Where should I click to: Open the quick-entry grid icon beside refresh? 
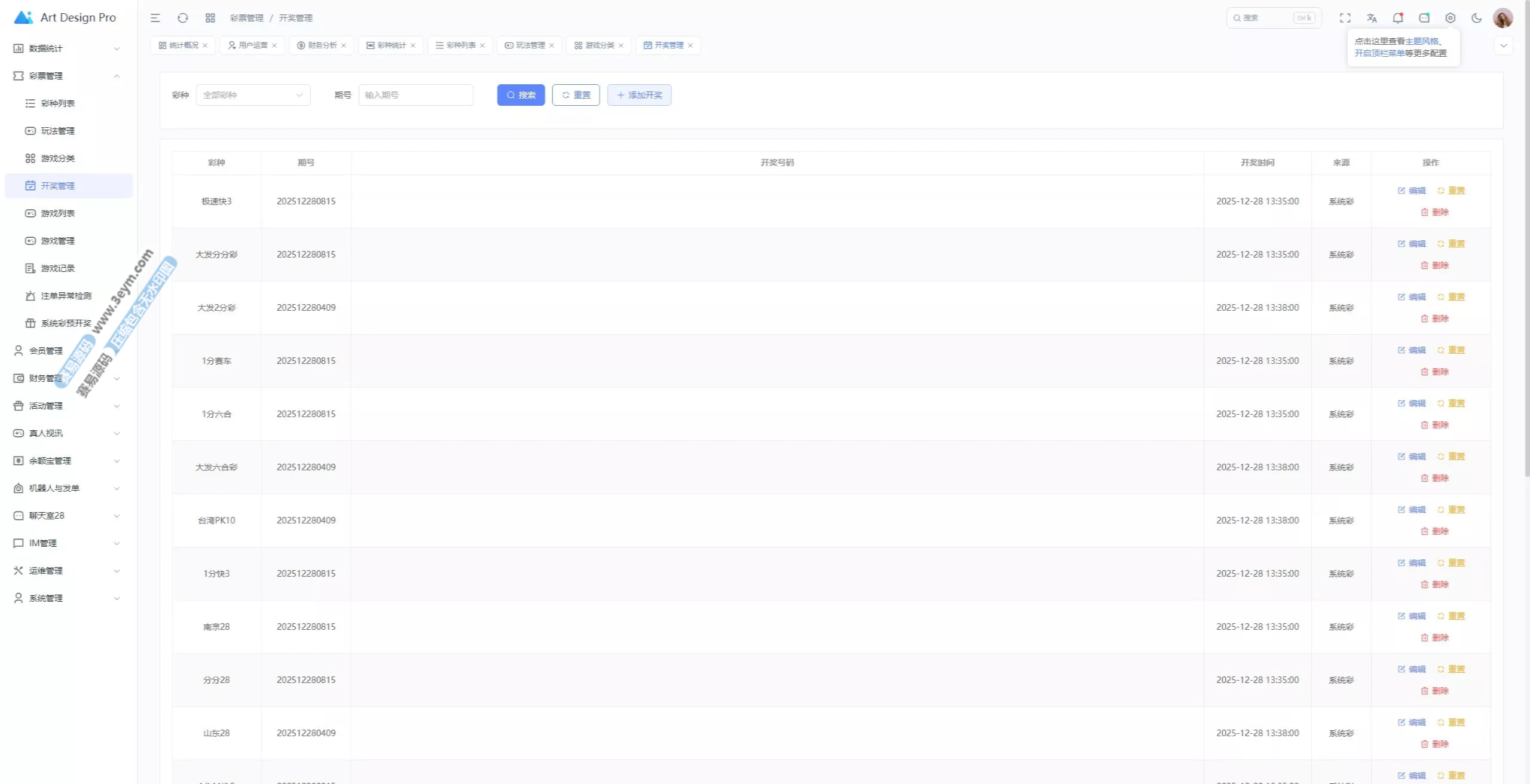point(210,18)
